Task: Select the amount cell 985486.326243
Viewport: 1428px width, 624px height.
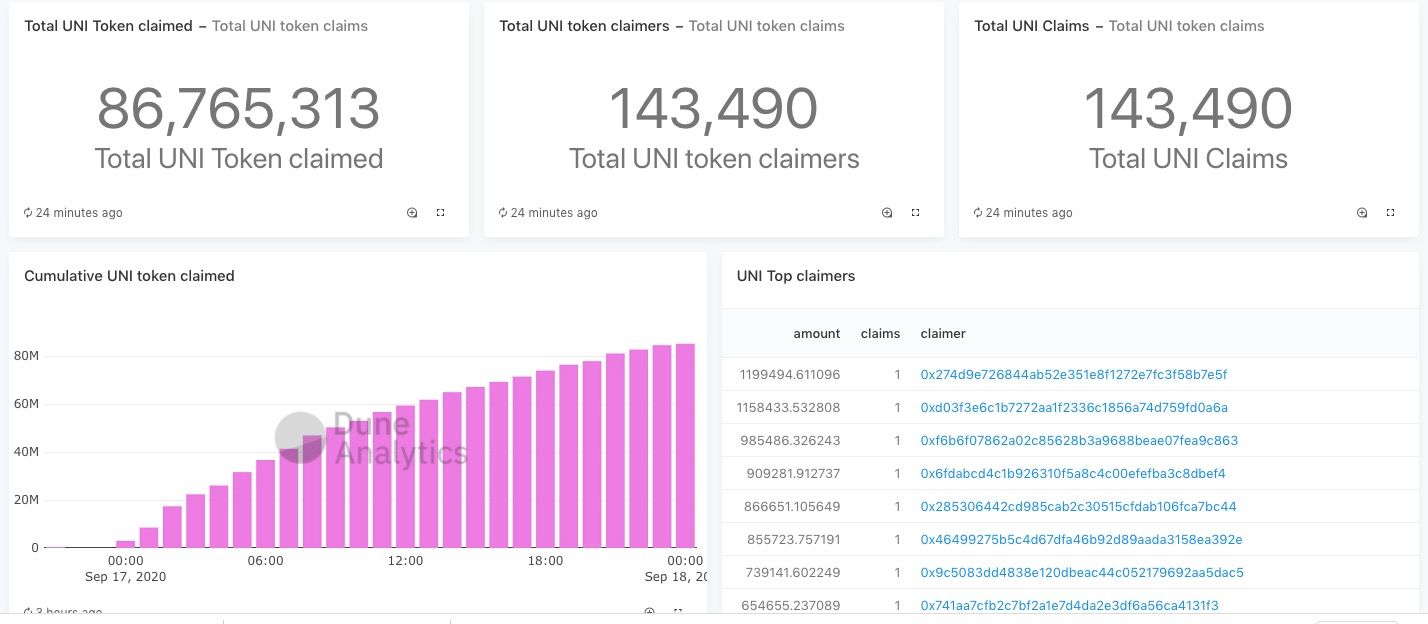Action: point(794,441)
